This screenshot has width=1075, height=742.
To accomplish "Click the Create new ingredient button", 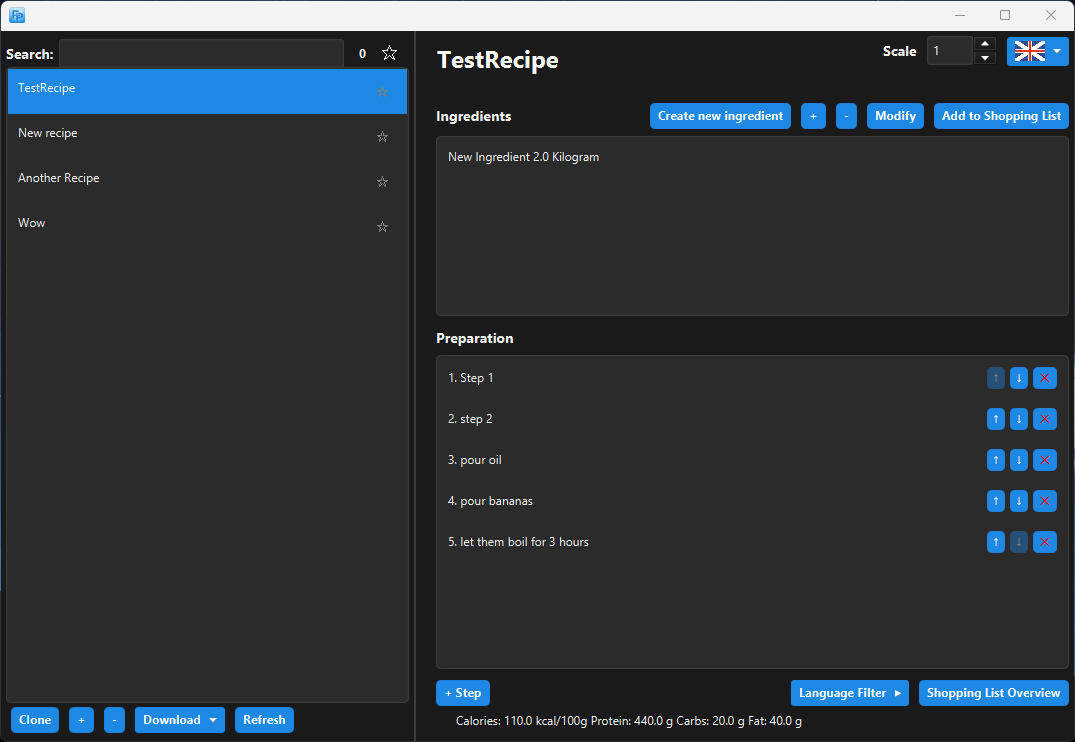I will 720,116.
